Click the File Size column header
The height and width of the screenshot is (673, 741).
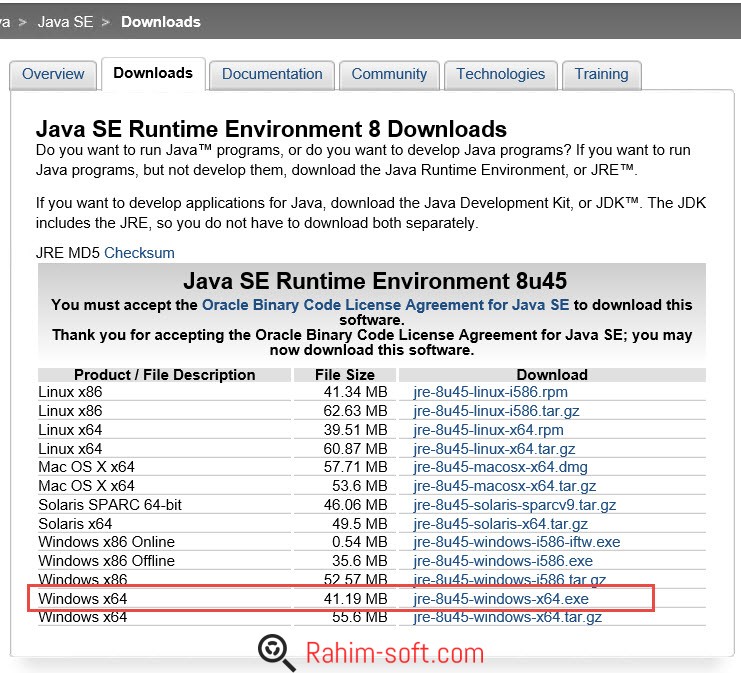(345, 375)
